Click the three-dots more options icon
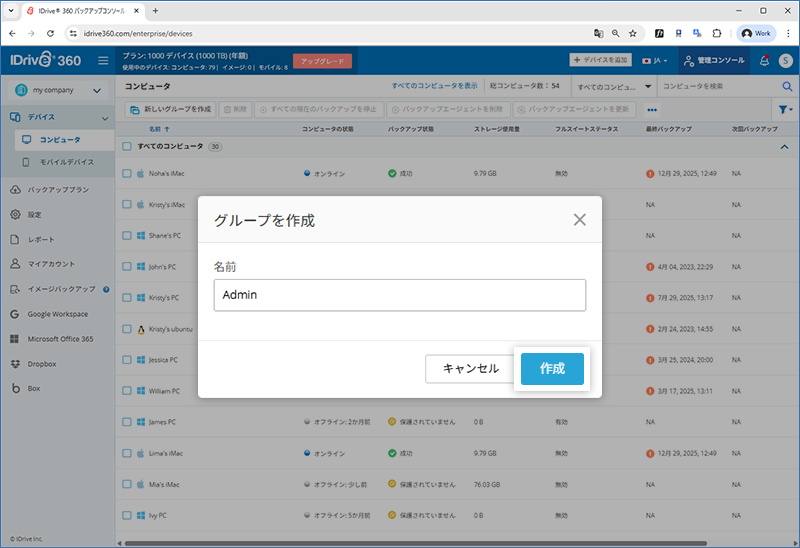The image size is (800, 548). pyautogui.click(x=652, y=109)
